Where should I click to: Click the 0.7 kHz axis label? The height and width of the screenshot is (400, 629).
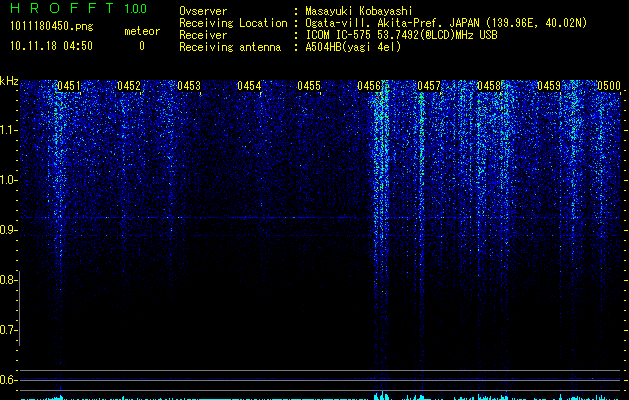[8, 330]
